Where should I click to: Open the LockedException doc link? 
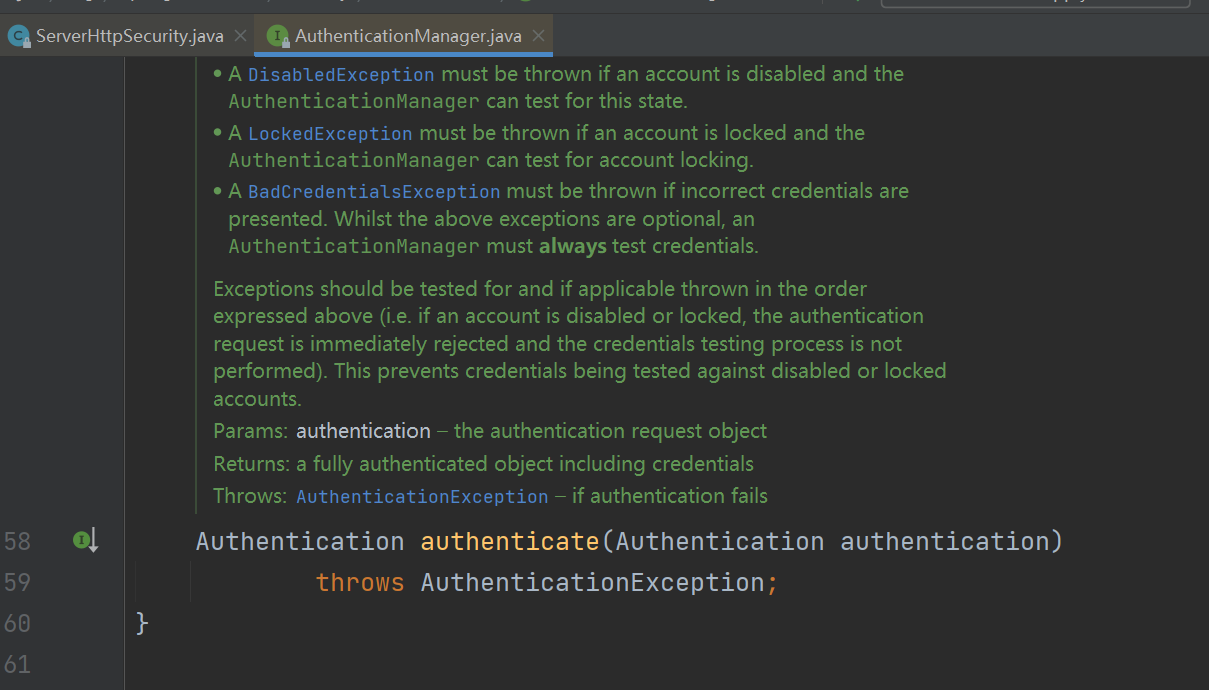(330, 134)
